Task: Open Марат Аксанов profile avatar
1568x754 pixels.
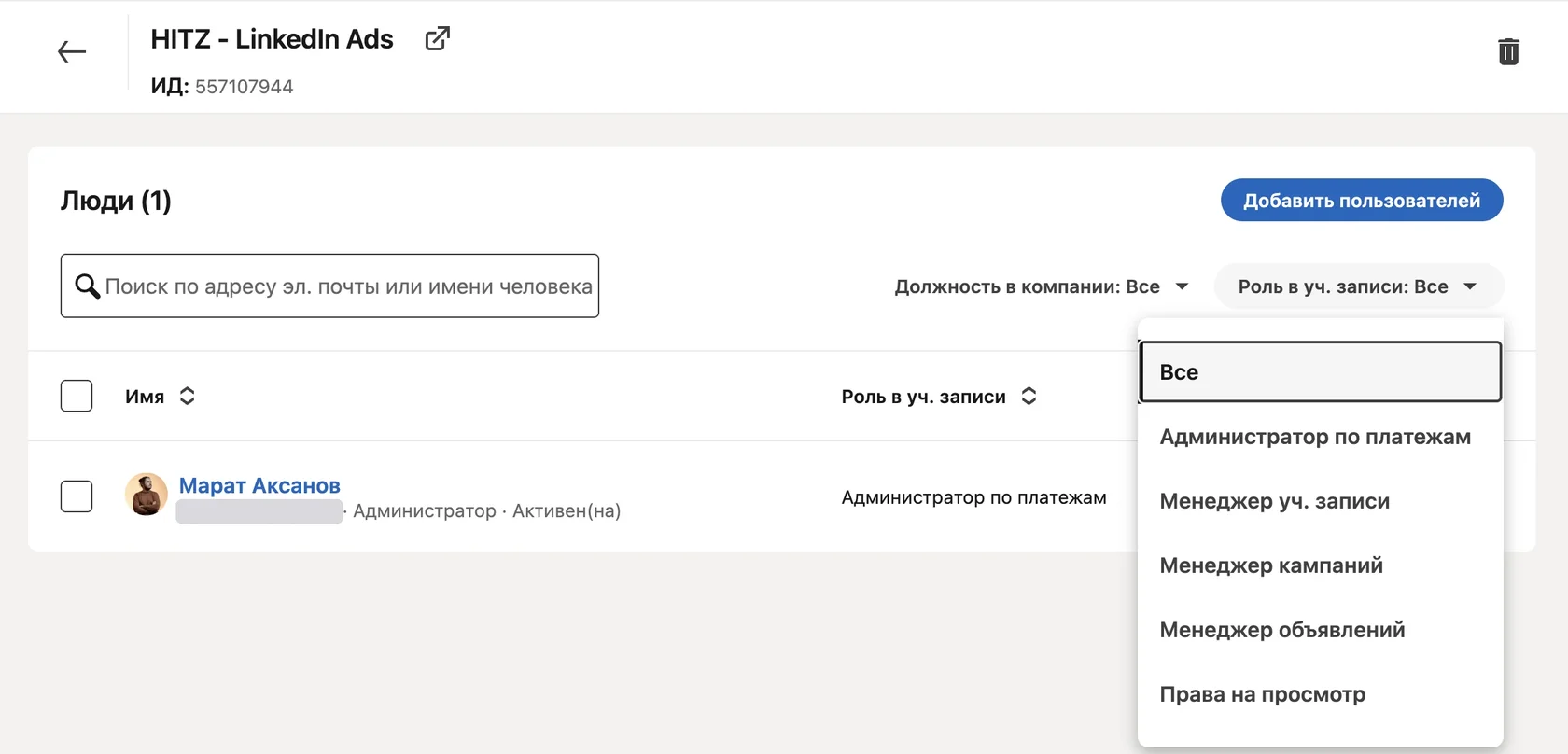Action: tap(147, 495)
